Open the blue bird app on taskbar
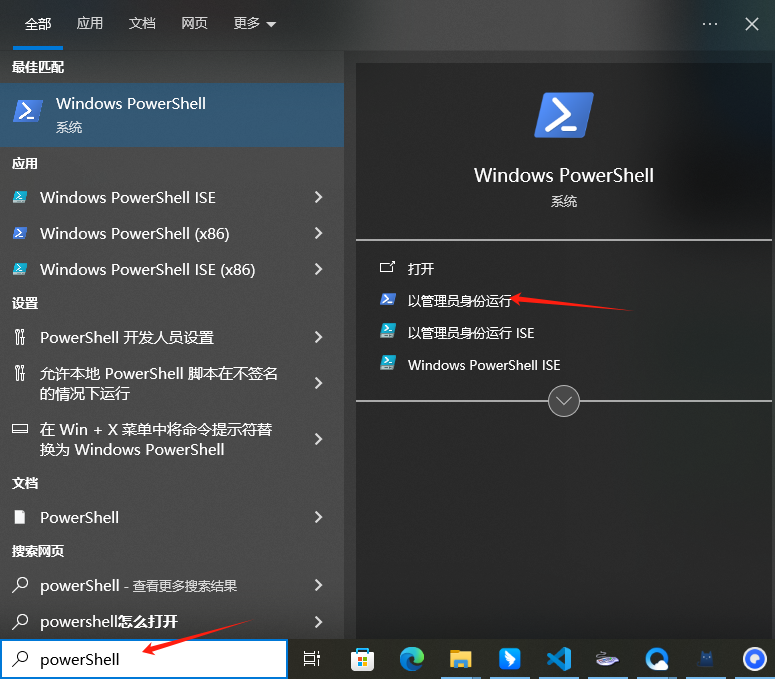The height and width of the screenshot is (679, 775). pyautogui.click(x=510, y=659)
